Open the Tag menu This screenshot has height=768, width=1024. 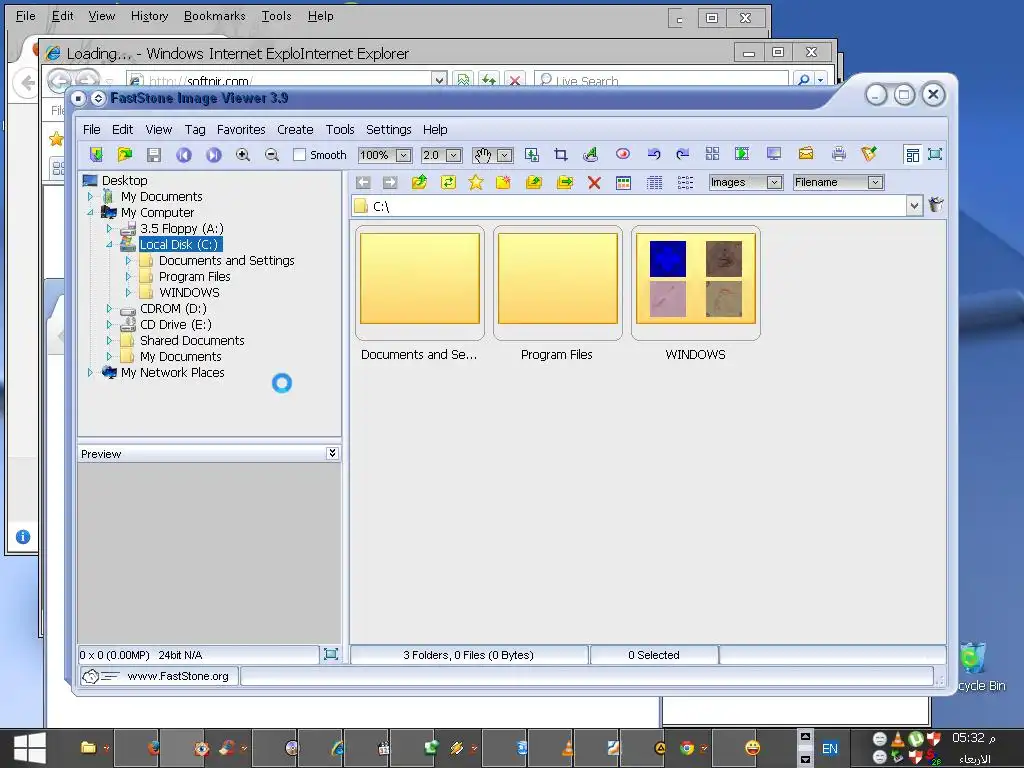tap(195, 129)
